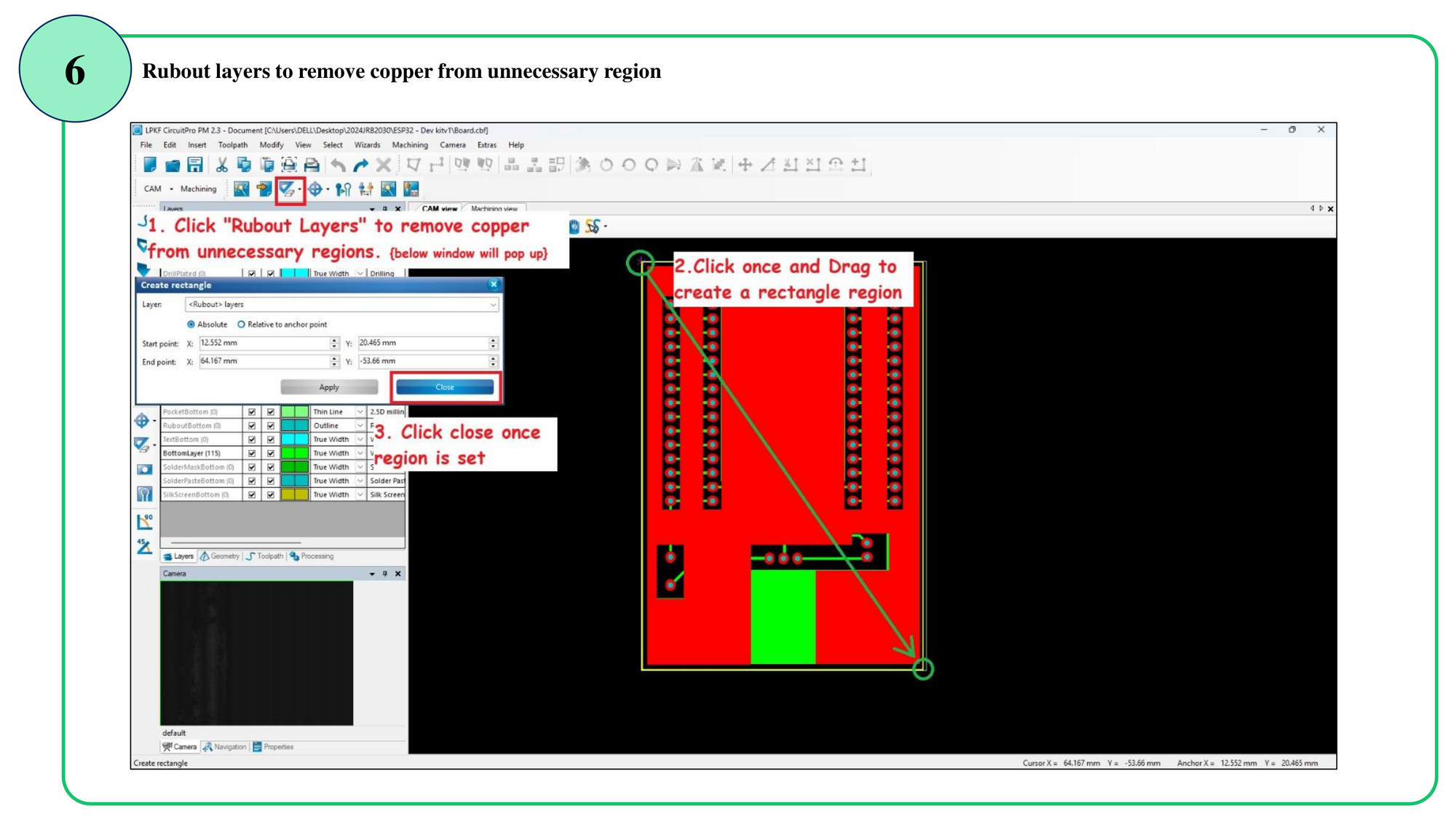Image resolution: width=1456 pixels, height=819 pixels.
Task: Open the Layer dropdown showing Rubout layers
Action: click(341, 304)
